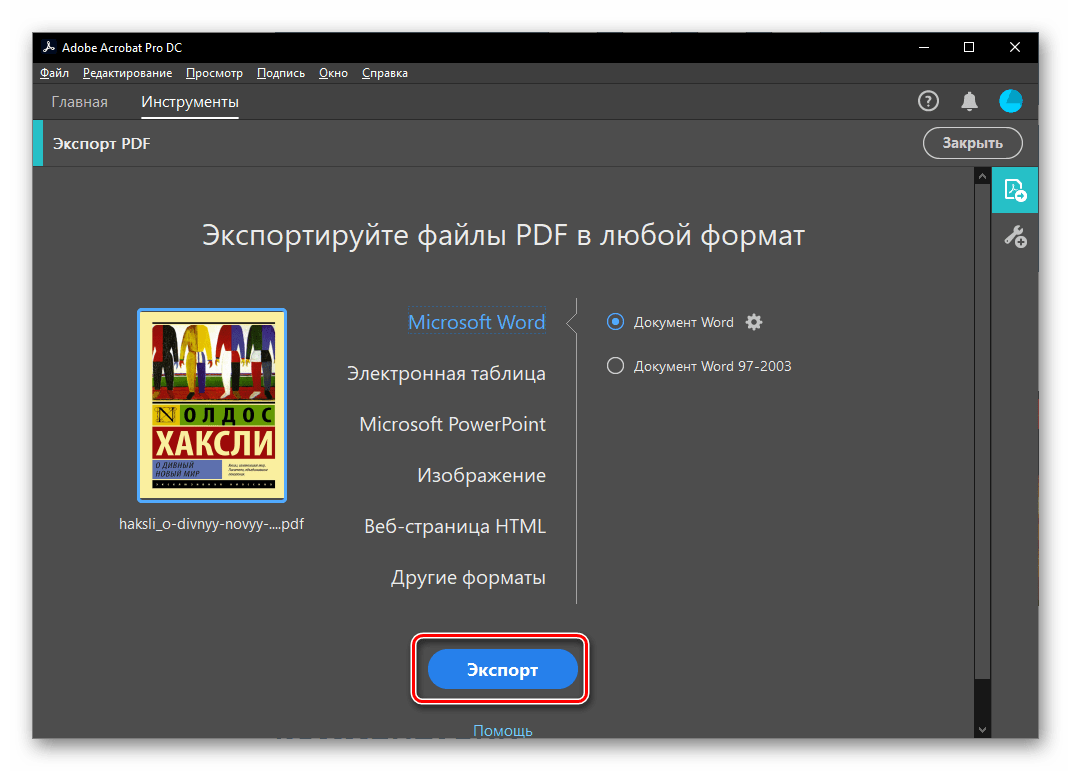Maximize the Acrobat window

tap(969, 47)
